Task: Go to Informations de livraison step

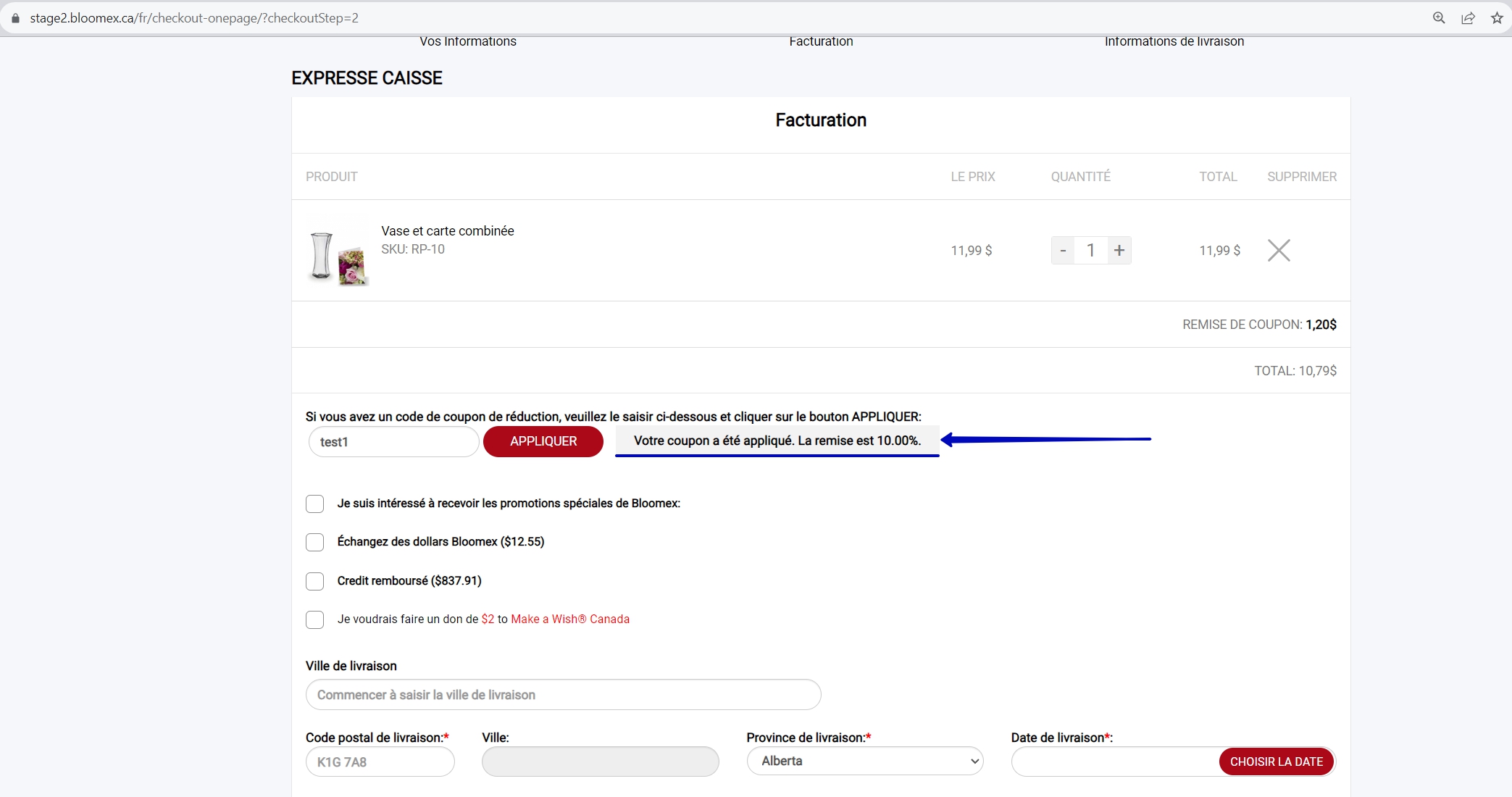Action: (1174, 41)
